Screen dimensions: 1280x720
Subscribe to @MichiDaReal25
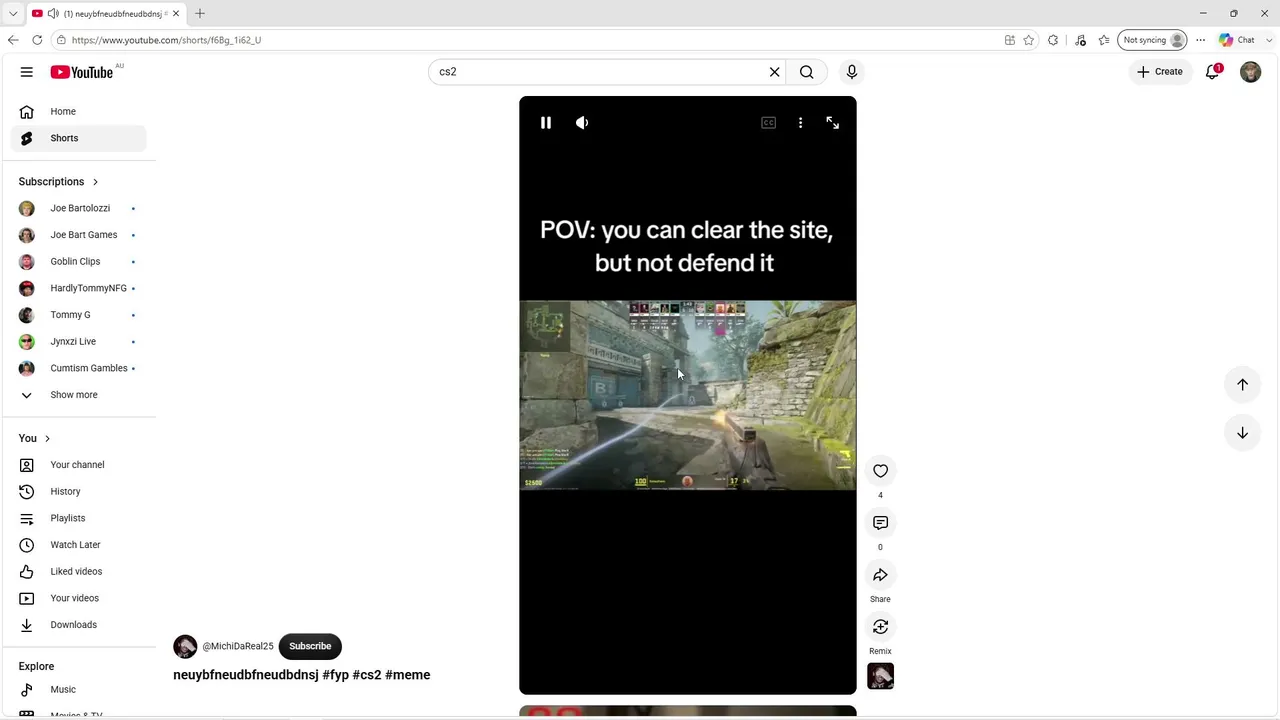(x=310, y=646)
